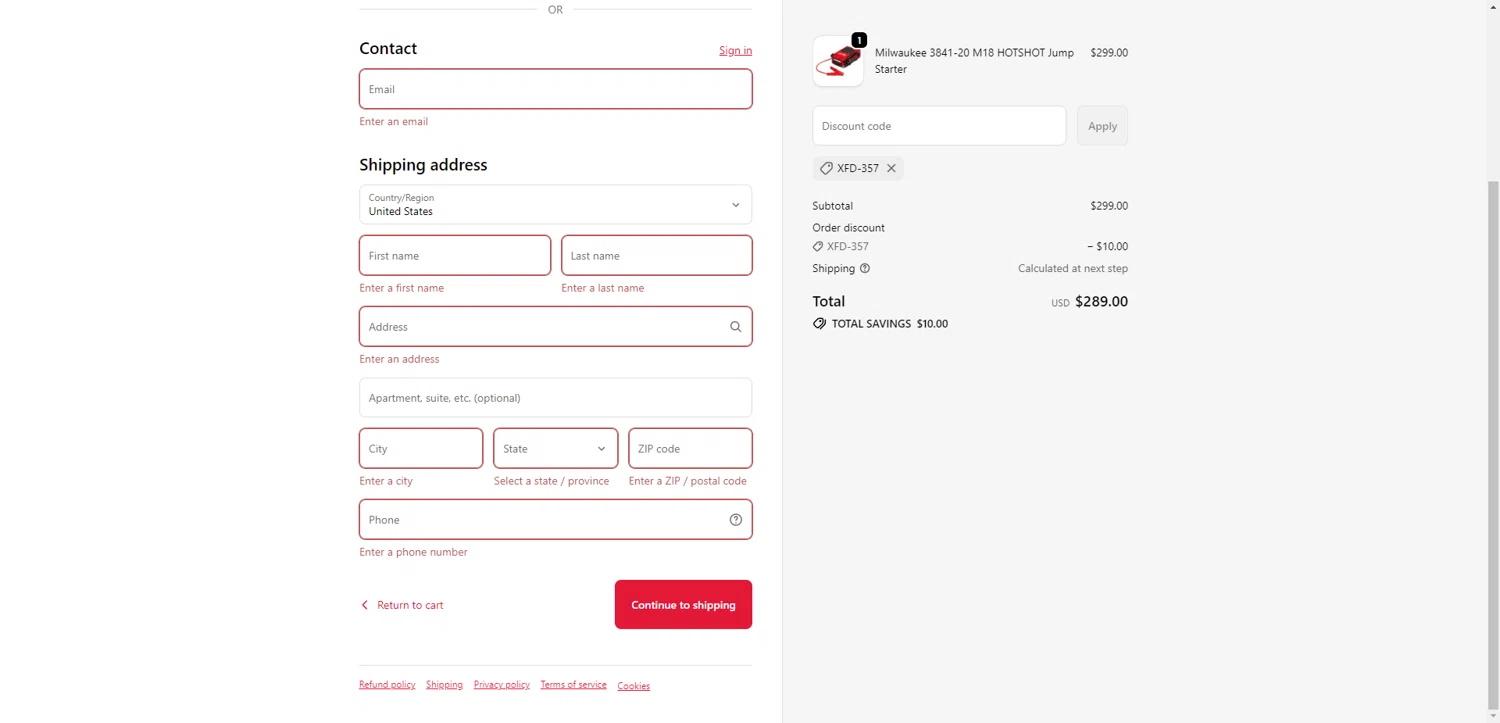1500x723 pixels.
Task: Open the Refund policy link
Action: pos(387,685)
